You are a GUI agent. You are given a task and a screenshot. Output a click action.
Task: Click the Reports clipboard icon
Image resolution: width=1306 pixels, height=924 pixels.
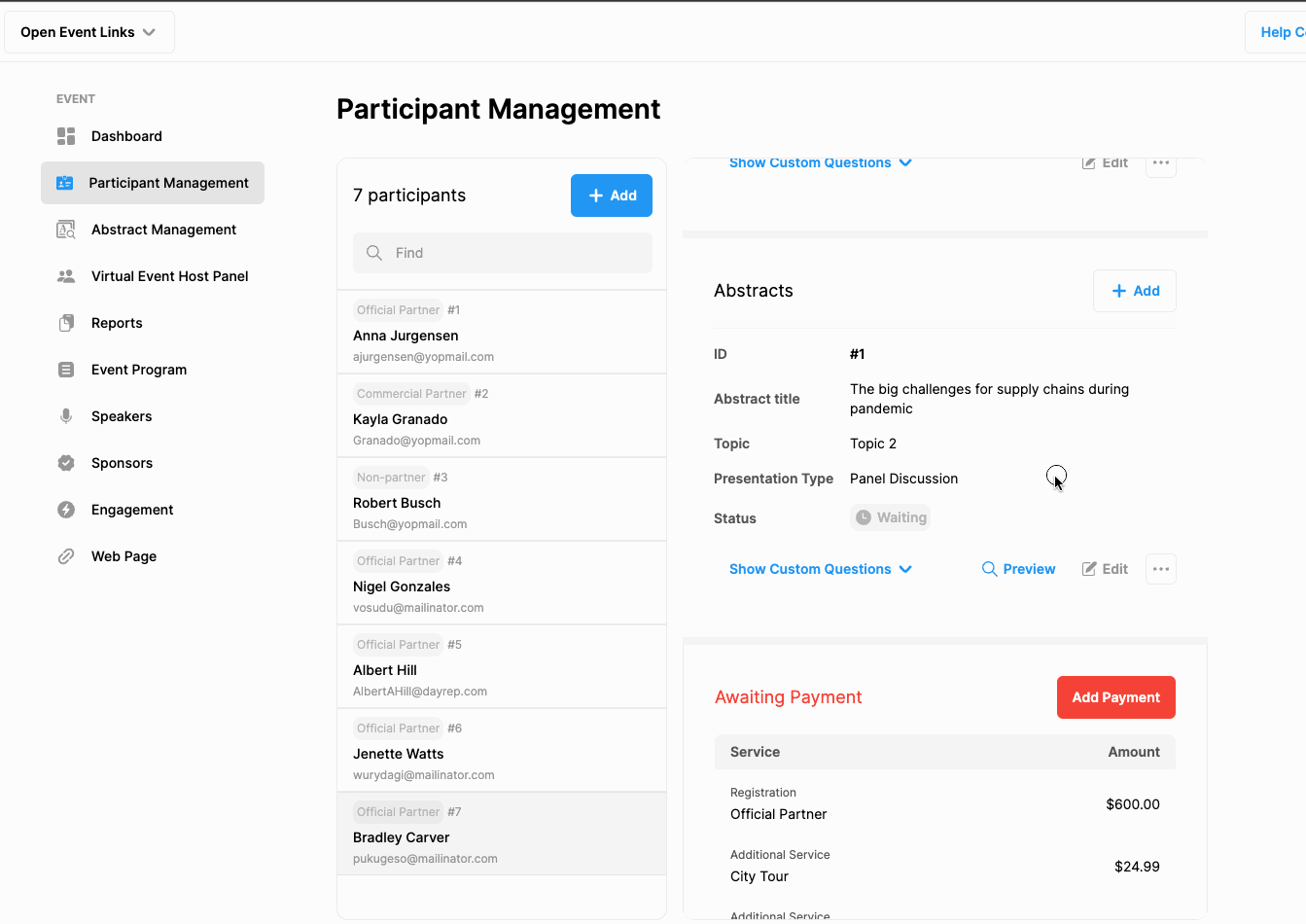(x=66, y=323)
